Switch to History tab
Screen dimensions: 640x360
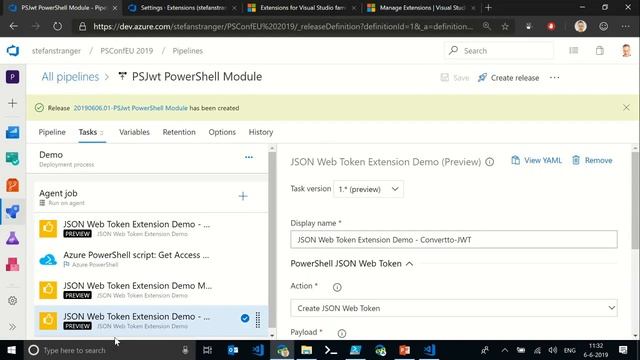(261, 132)
